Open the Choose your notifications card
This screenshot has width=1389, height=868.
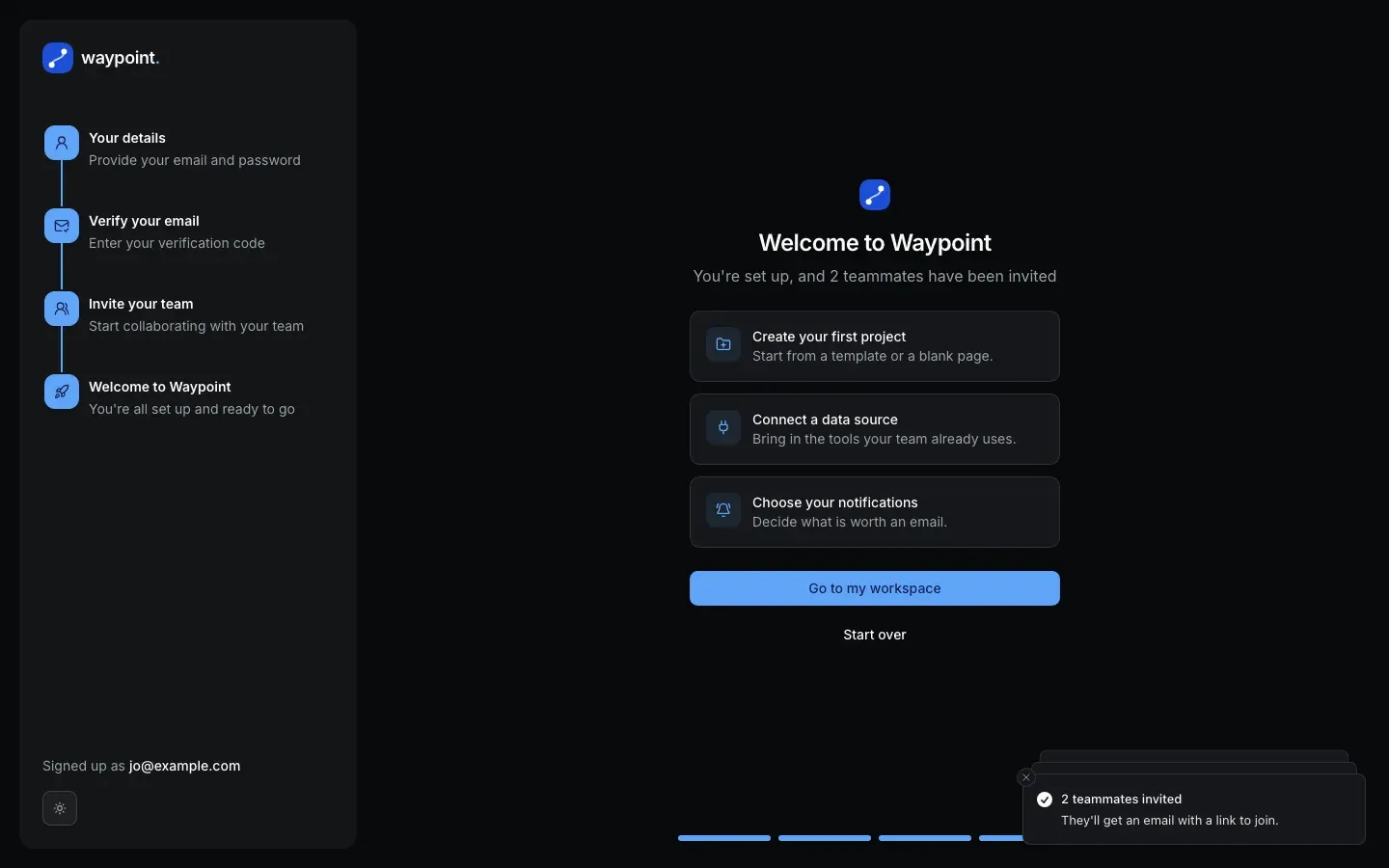875,512
